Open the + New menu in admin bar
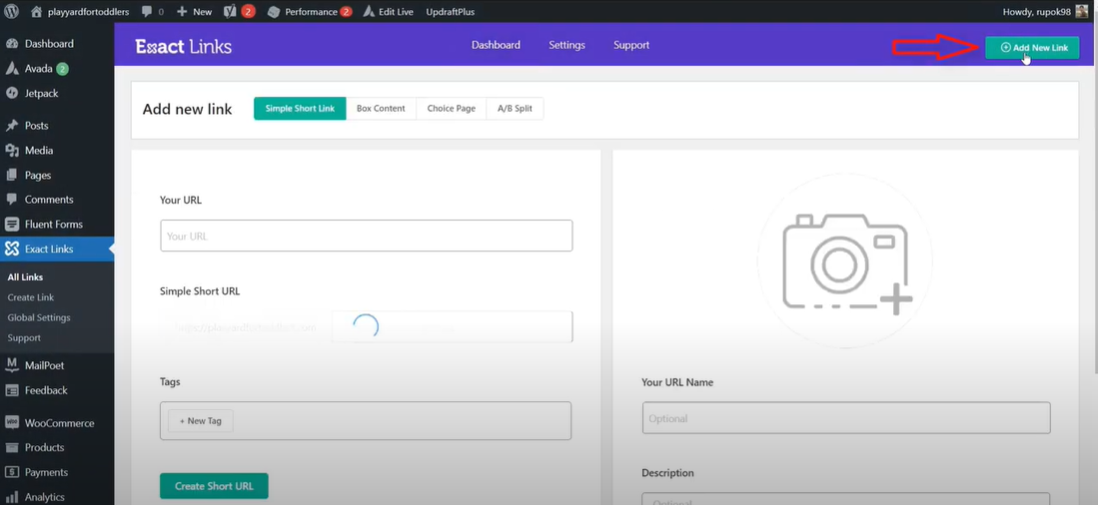 [x=194, y=11]
